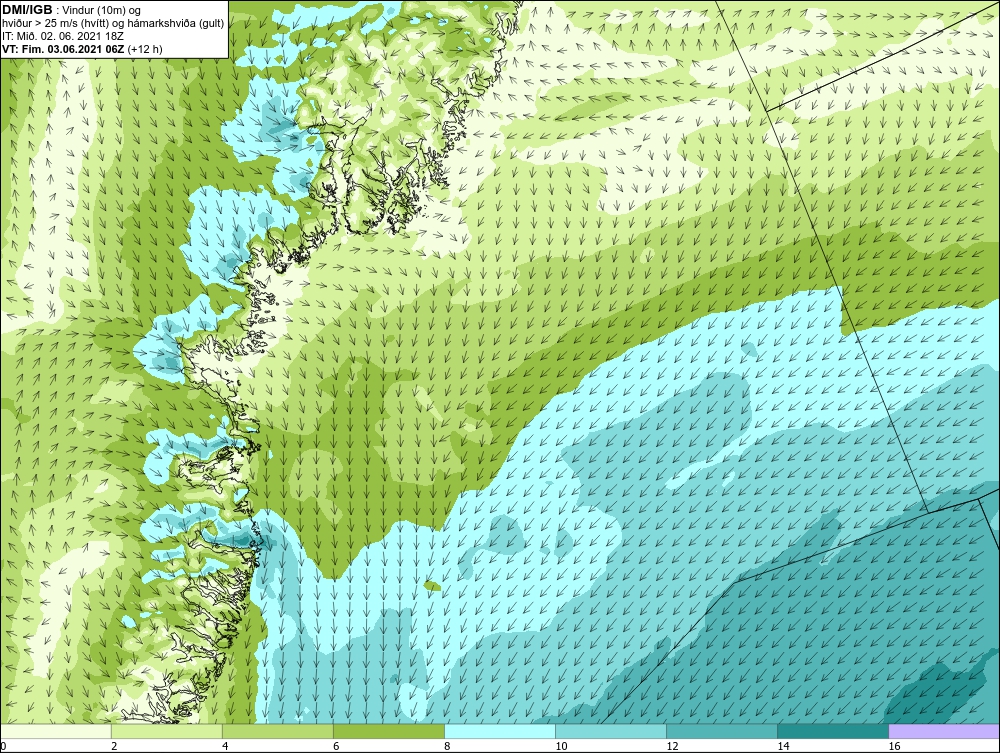Click the 'VT: Fim. 03.06.2021 06Z' line
The width and height of the screenshot is (1000, 753).
pyautogui.click(x=64, y=49)
